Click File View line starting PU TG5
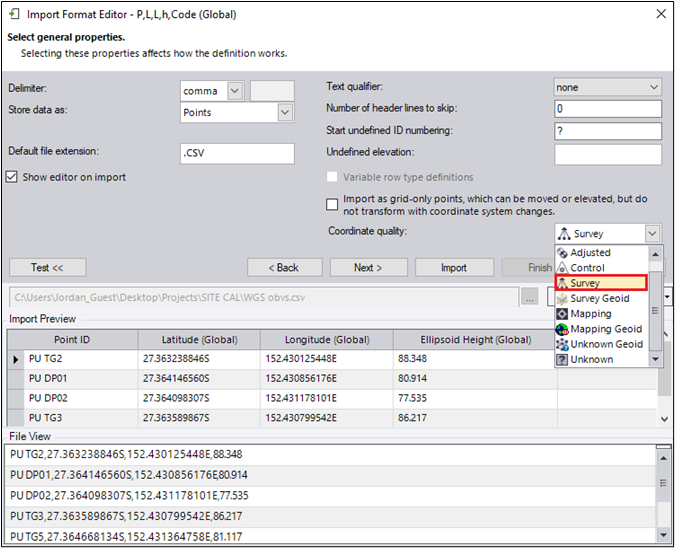Image resolution: width=675 pixels, height=548 pixels. 331,536
